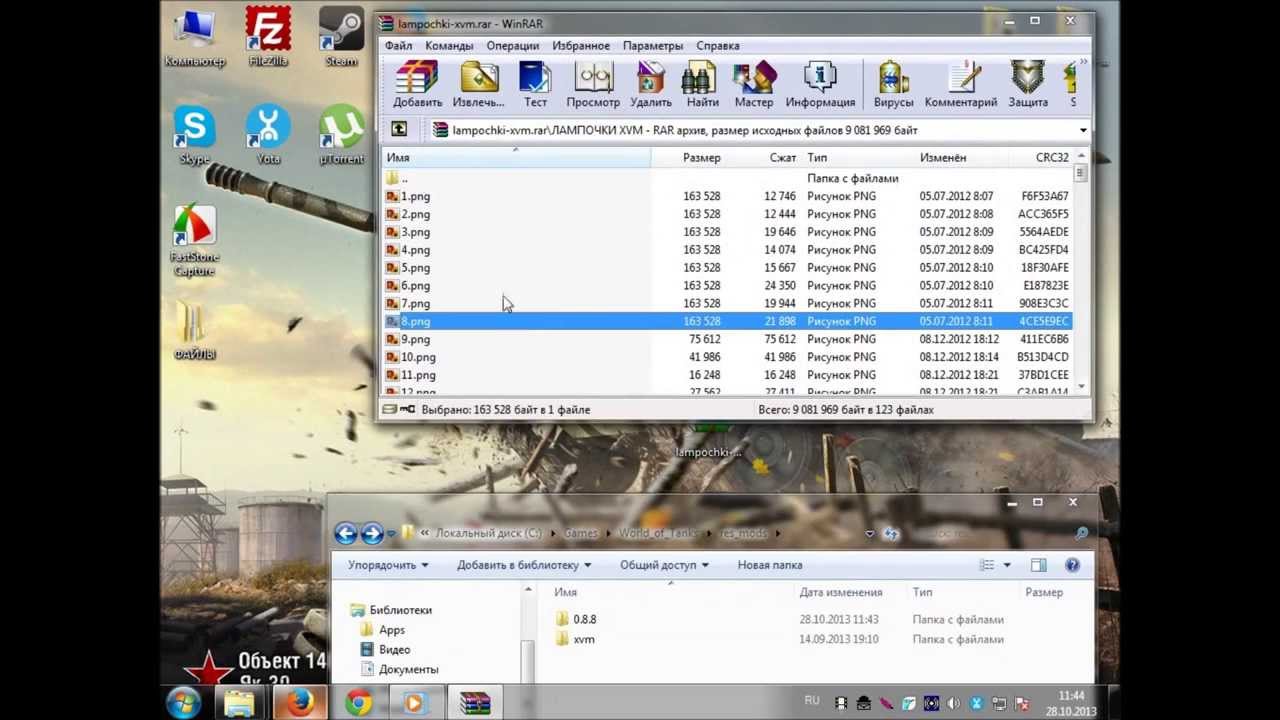1280x720 pixels.
Task: Go up one folder in WinRAR
Action: 399,129
